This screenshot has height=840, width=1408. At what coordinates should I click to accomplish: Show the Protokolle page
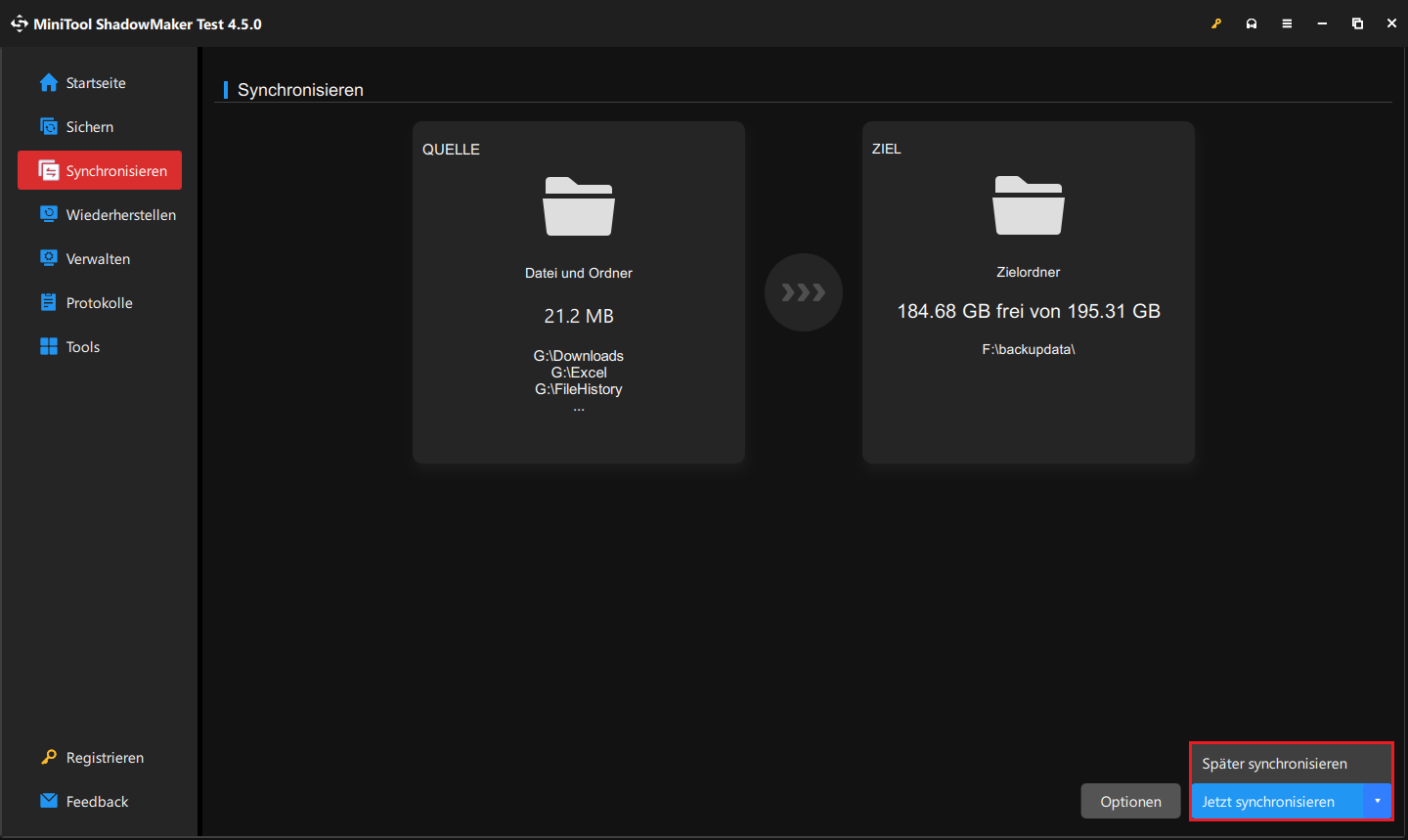click(x=100, y=302)
